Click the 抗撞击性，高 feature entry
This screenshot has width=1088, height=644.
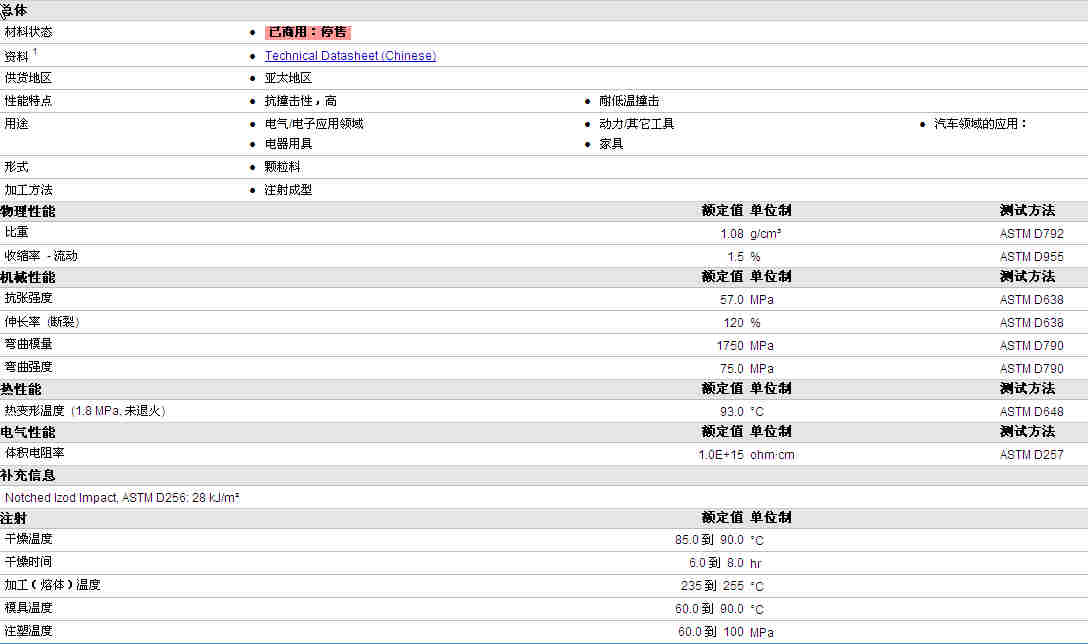coord(300,101)
